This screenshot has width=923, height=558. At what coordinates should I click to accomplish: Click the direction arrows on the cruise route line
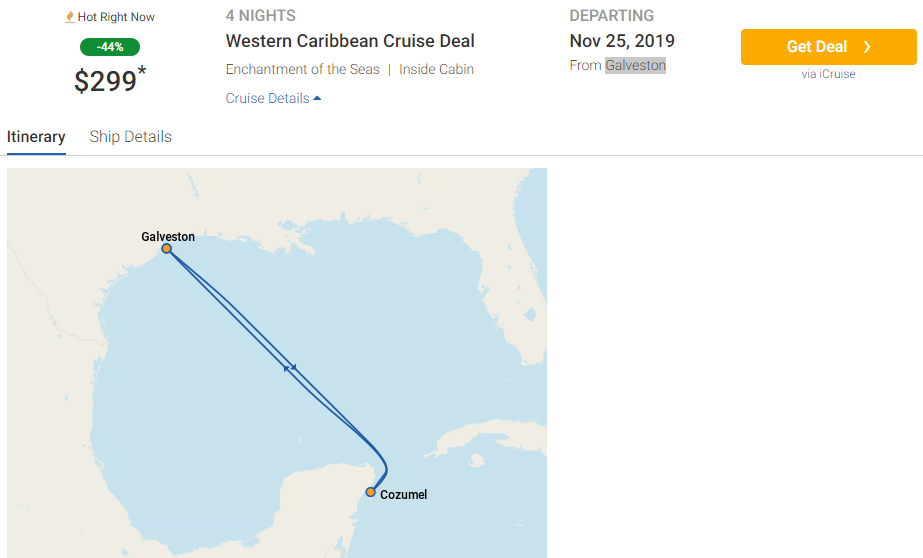tap(290, 369)
